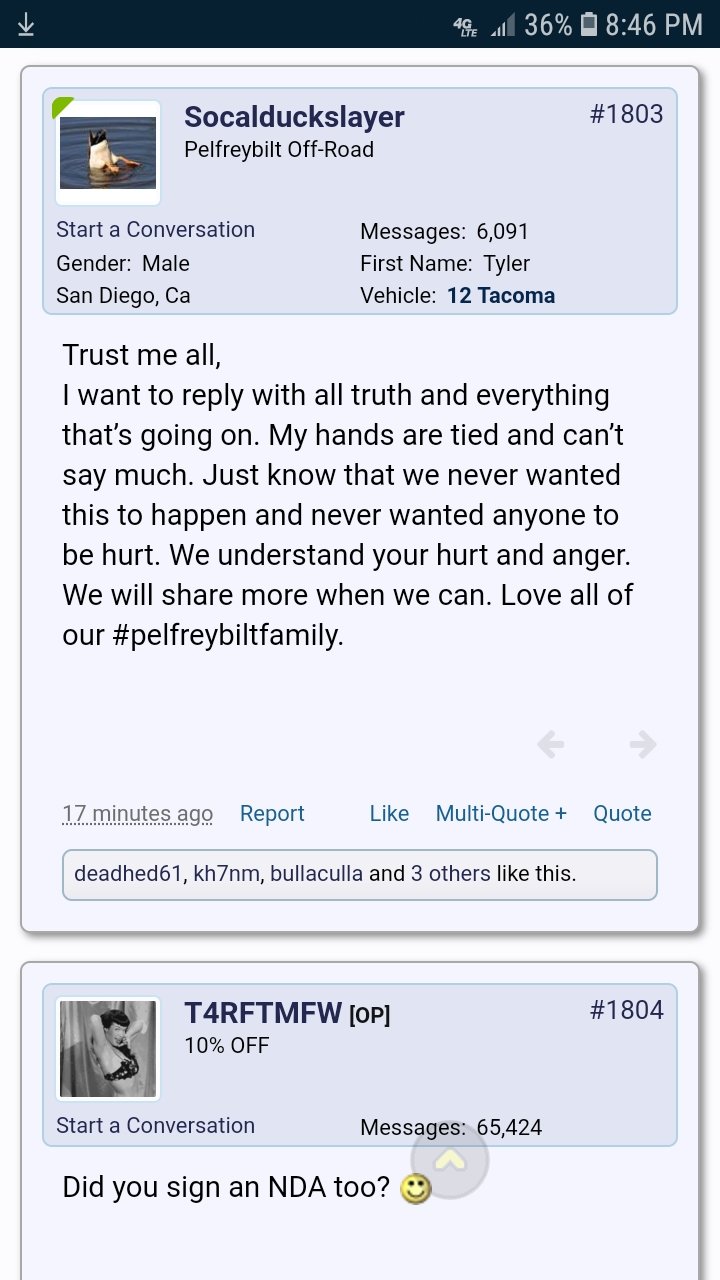720x1280 pixels.
Task: Open post permalink #1804
Action: point(626,1010)
